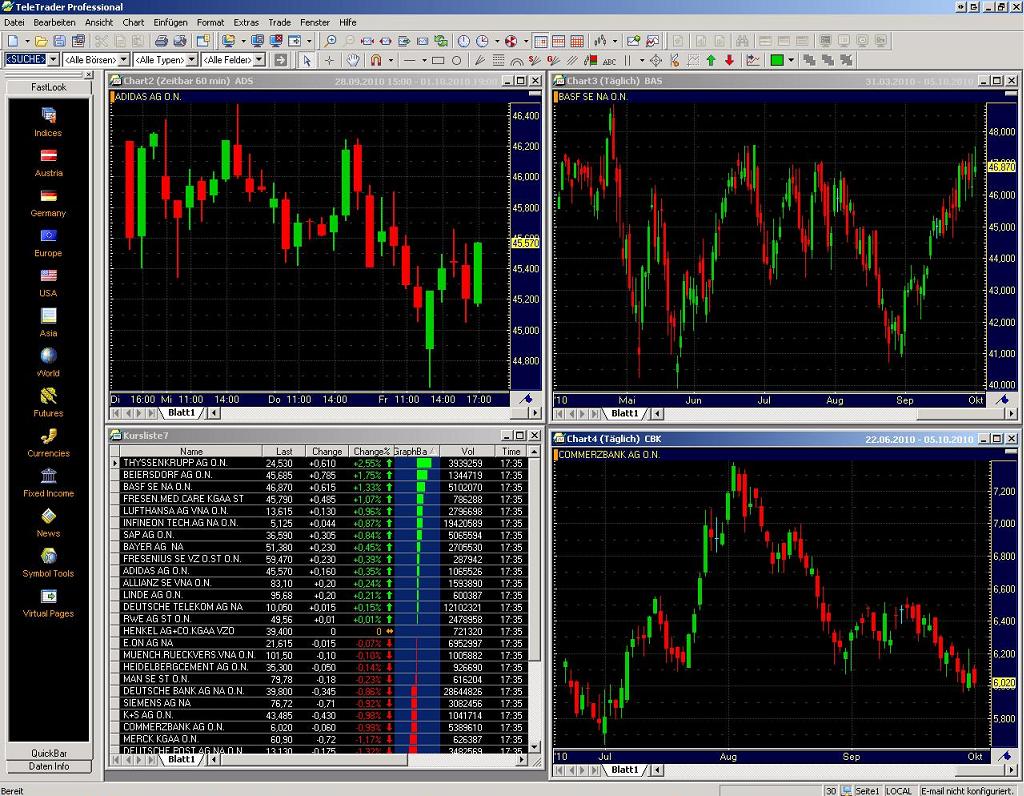Click the zoom in magnifier icon
1024x796 pixels.
pos(331,41)
